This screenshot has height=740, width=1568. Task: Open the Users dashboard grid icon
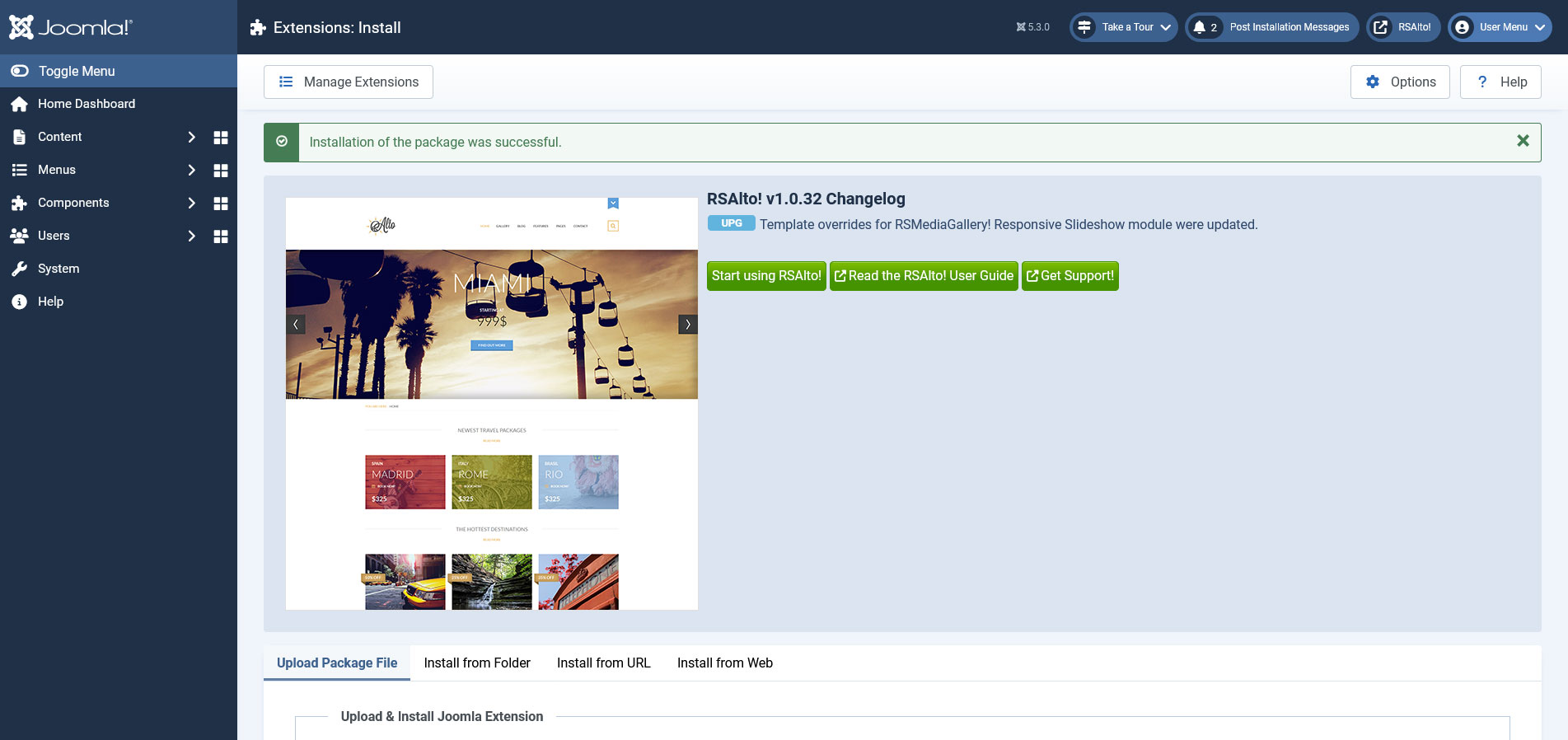pos(221,236)
